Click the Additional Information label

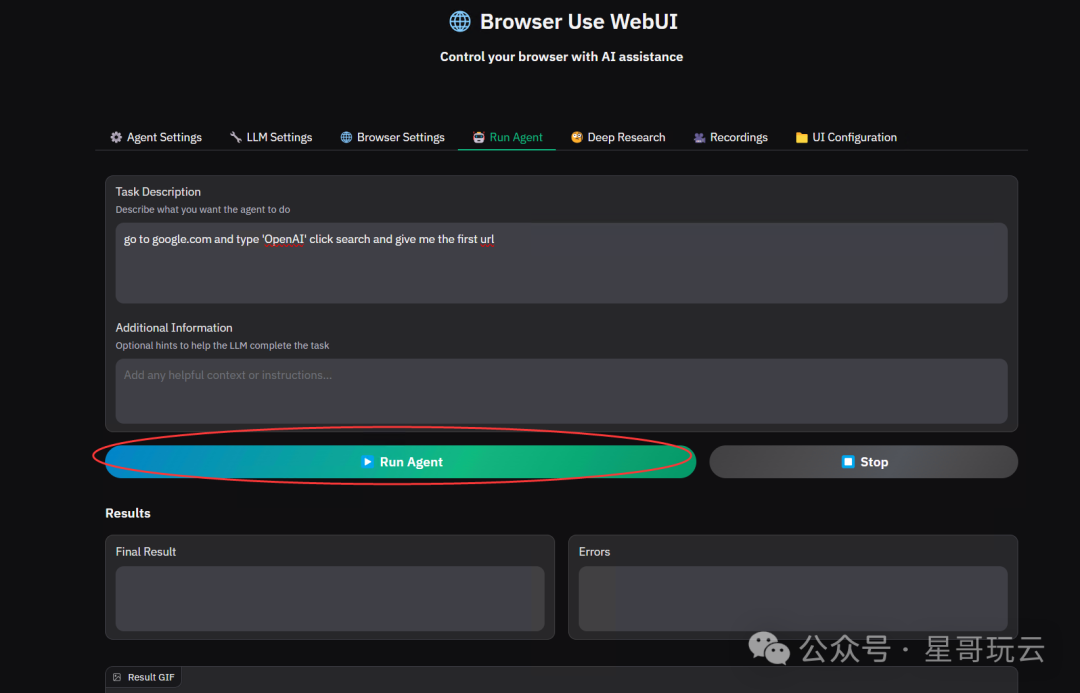click(174, 327)
